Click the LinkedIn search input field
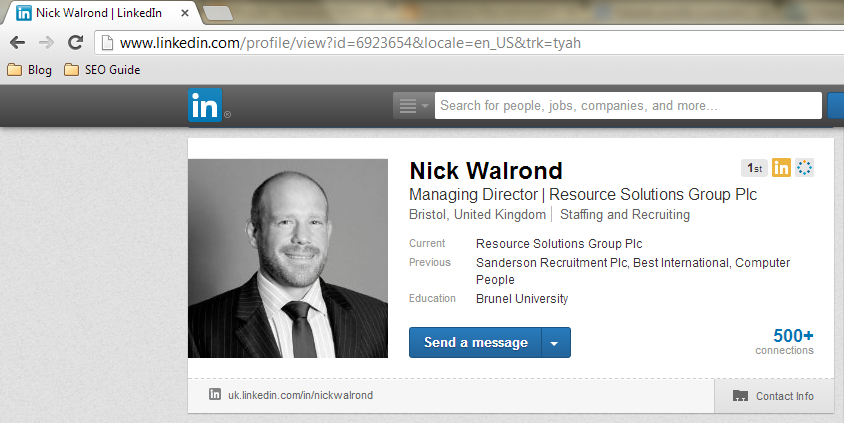The image size is (844, 423). 628,105
